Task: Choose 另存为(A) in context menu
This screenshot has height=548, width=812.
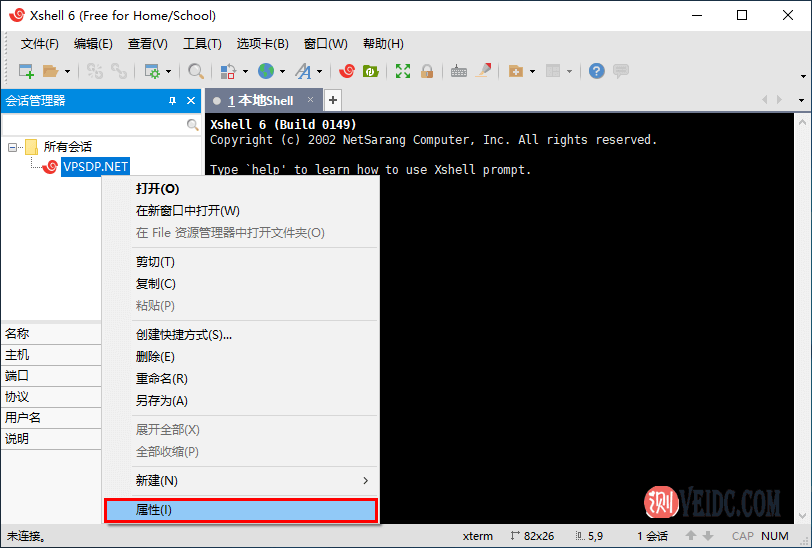Action: [x=241, y=401]
